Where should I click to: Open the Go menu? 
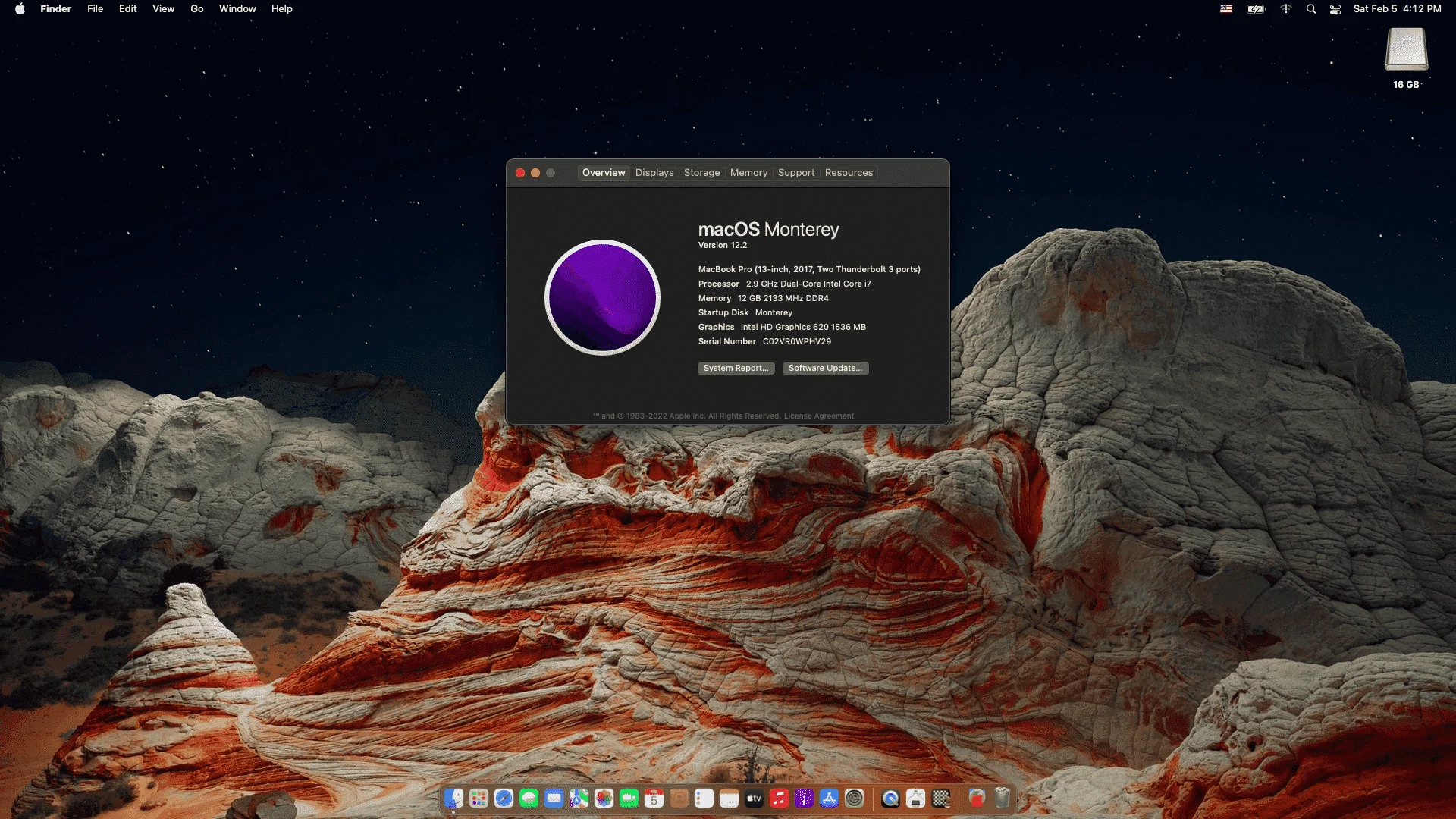pos(196,9)
